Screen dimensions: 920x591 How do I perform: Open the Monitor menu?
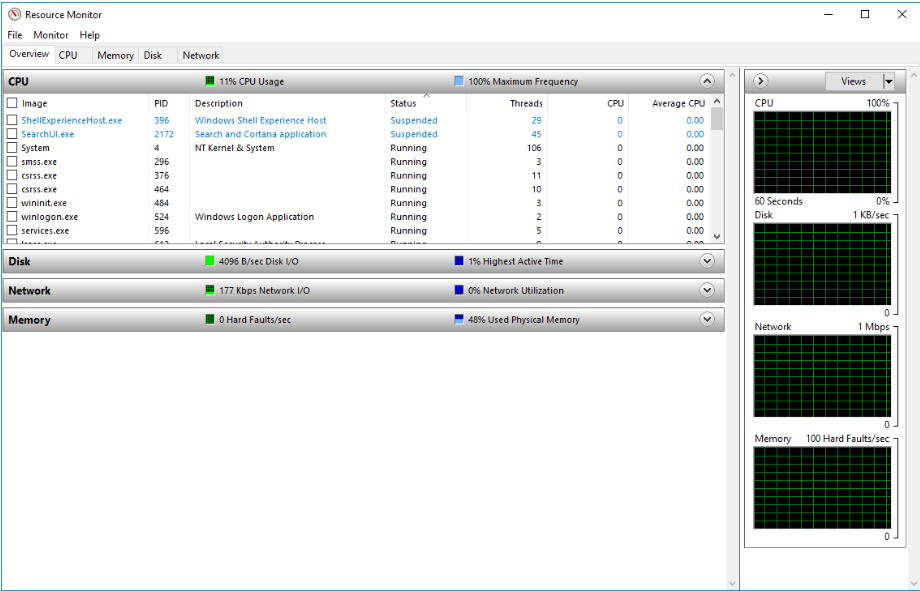pyautogui.click(x=50, y=34)
